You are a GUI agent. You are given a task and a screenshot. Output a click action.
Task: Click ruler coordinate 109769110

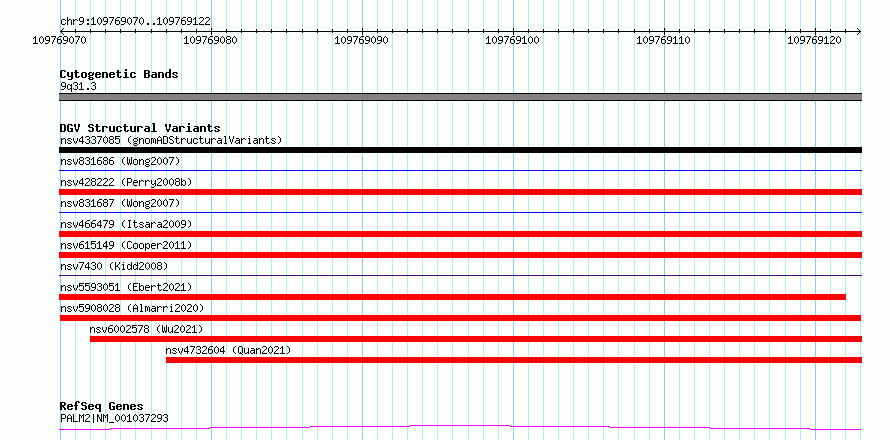point(664,40)
